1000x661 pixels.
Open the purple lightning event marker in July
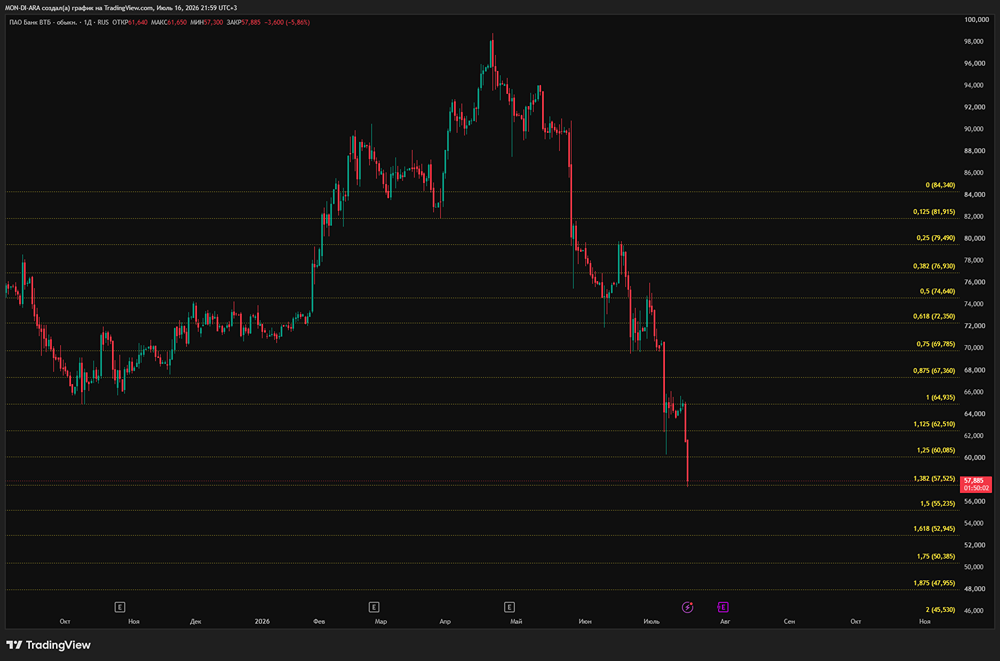pyautogui.click(x=688, y=607)
